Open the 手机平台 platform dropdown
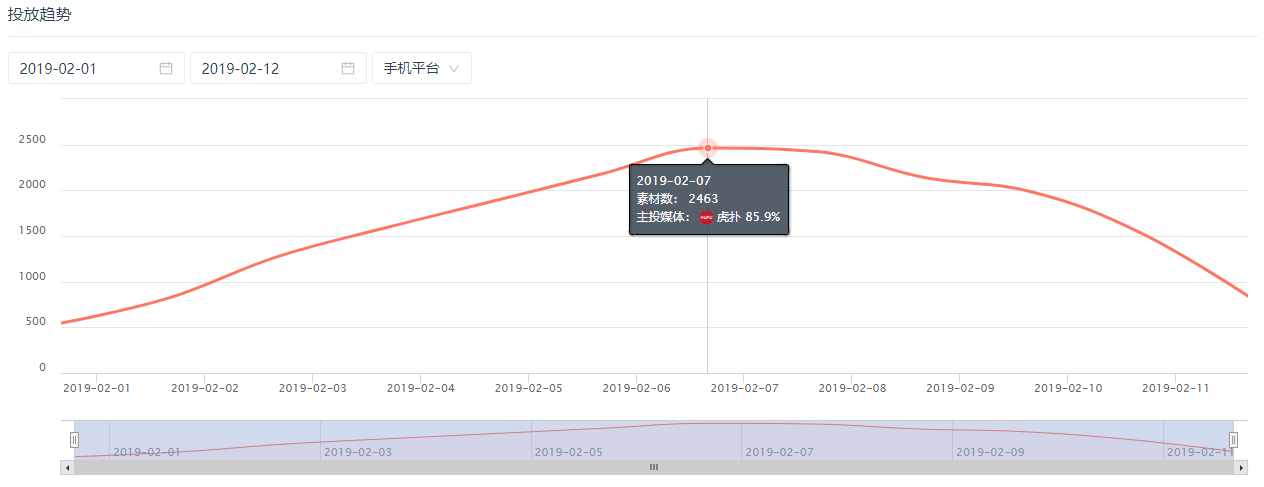Screen dimensions: 1264x487 tap(422, 68)
